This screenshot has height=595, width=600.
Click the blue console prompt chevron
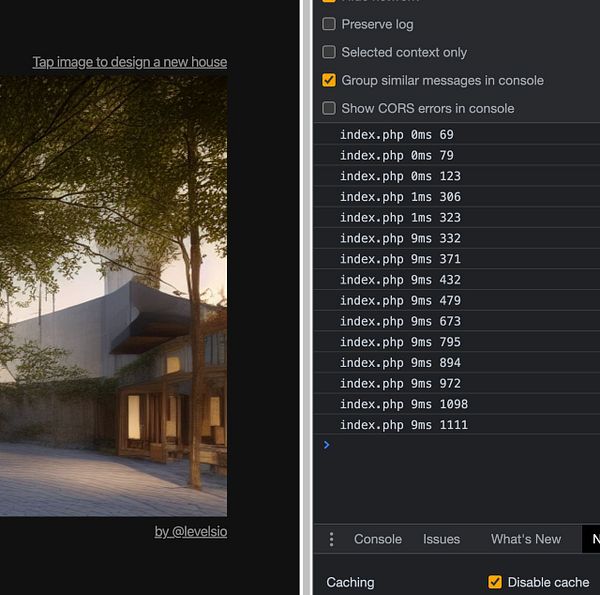pos(326,445)
